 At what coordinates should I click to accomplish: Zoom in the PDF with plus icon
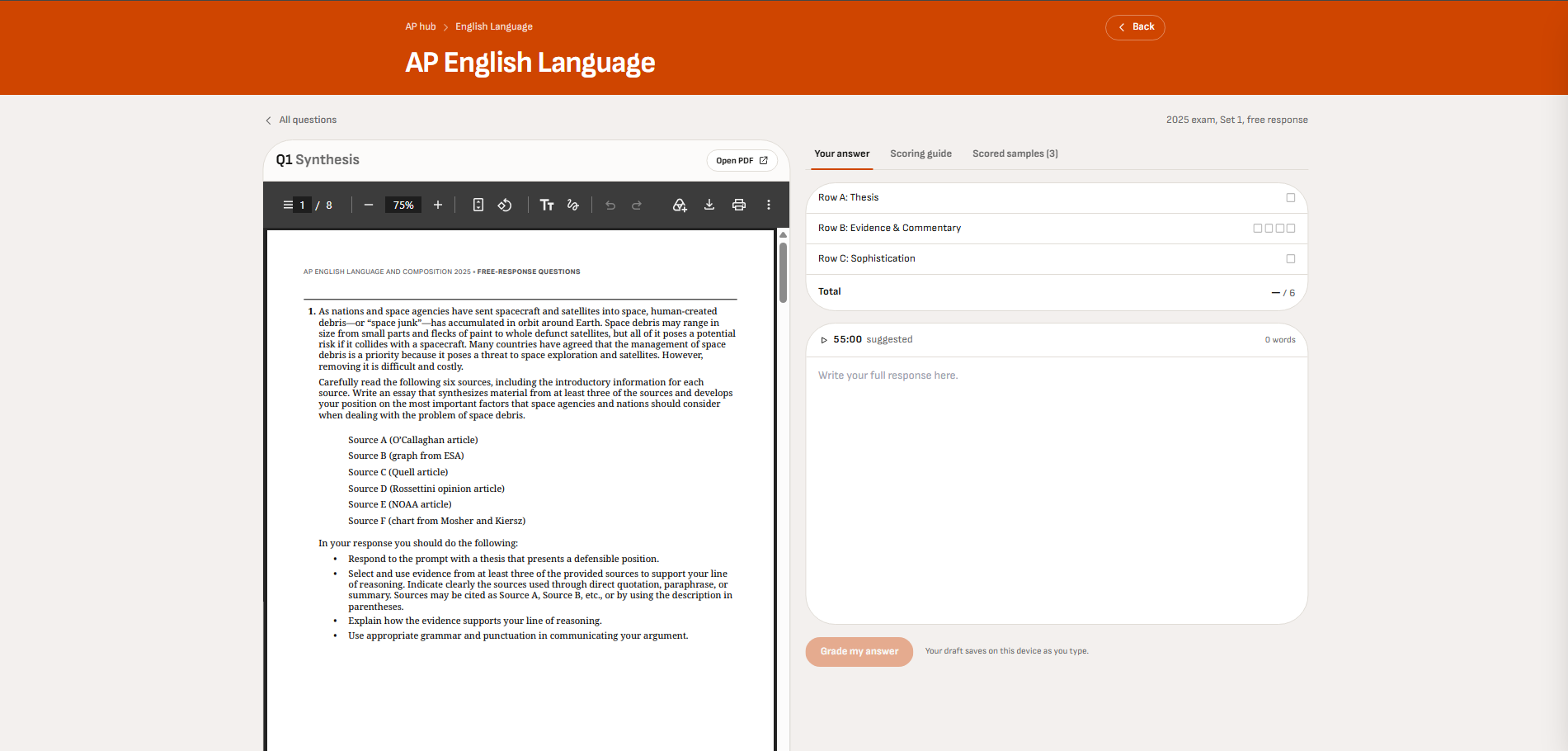coord(438,205)
